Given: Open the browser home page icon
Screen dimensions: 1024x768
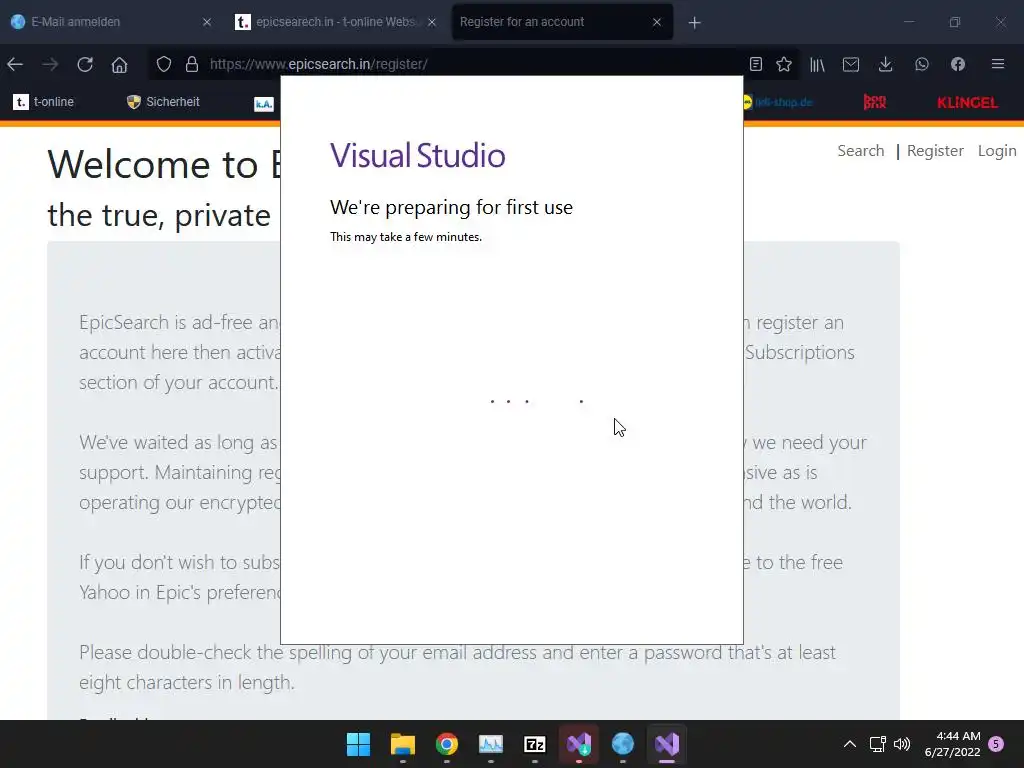Looking at the screenshot, I should (x=120, y=64).
